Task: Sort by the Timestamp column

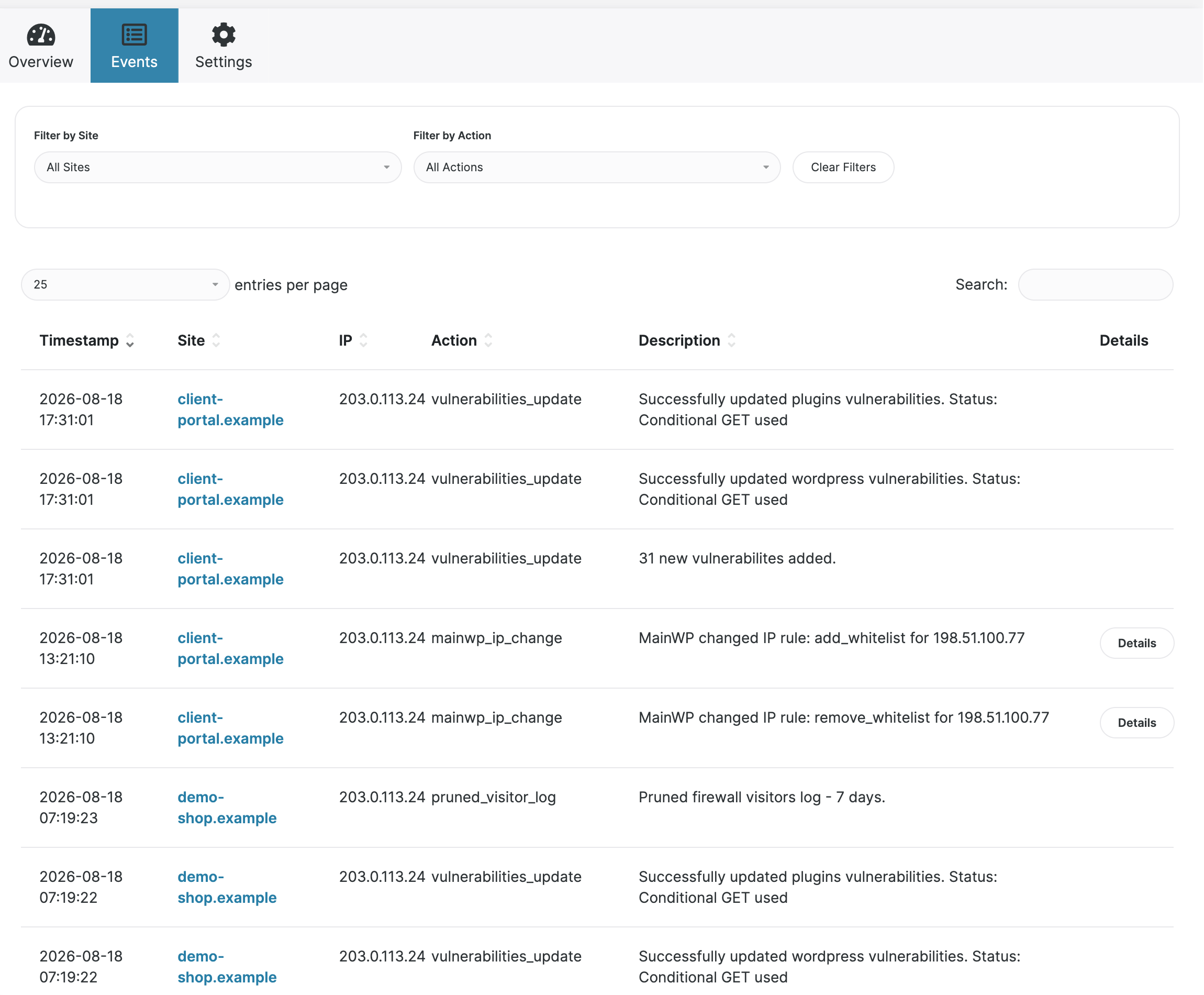Action: [x=86, y=340]
